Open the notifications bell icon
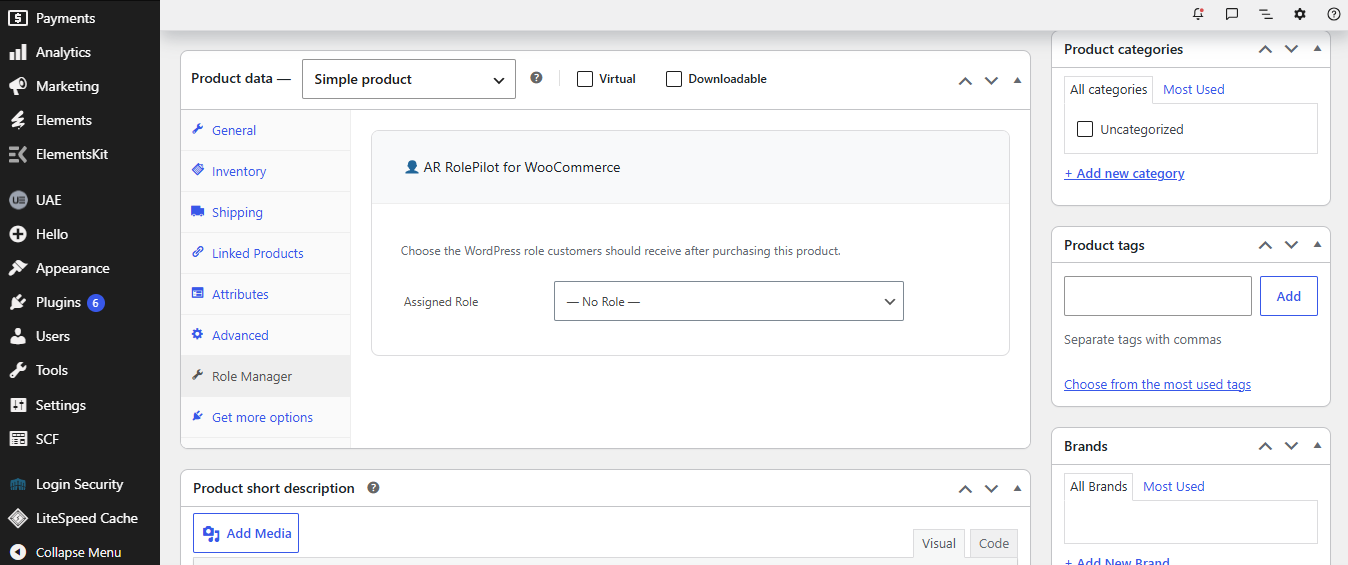 (x=1198, y=14)
